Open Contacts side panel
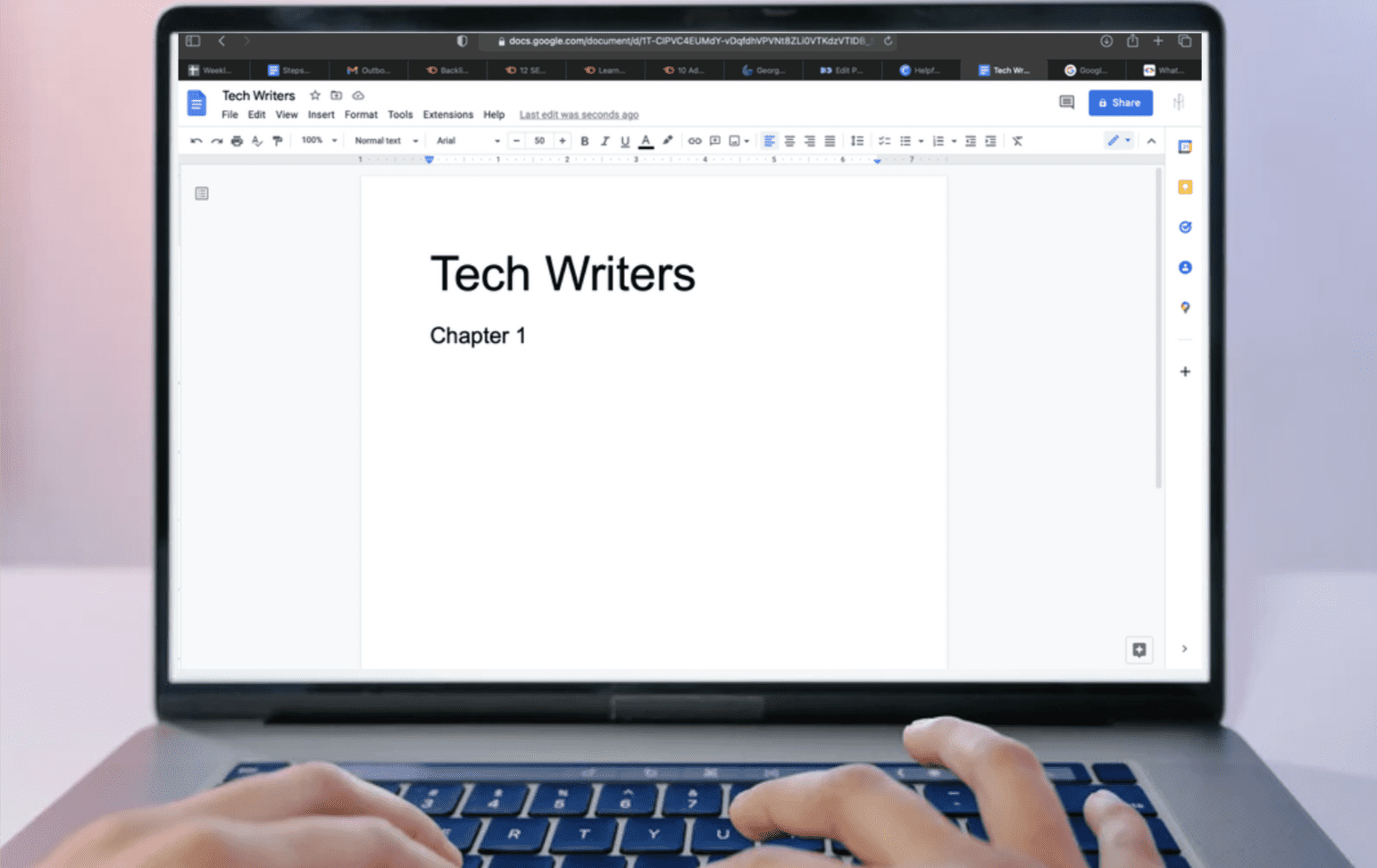Viewport: 1377px width, 868px height. (1185, 267)
